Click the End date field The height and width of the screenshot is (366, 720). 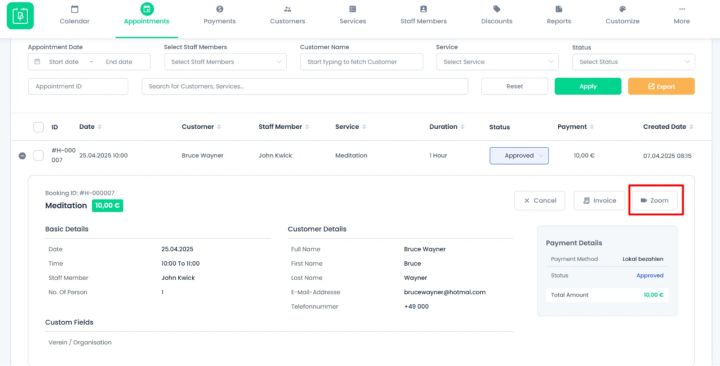pos(119,62)
